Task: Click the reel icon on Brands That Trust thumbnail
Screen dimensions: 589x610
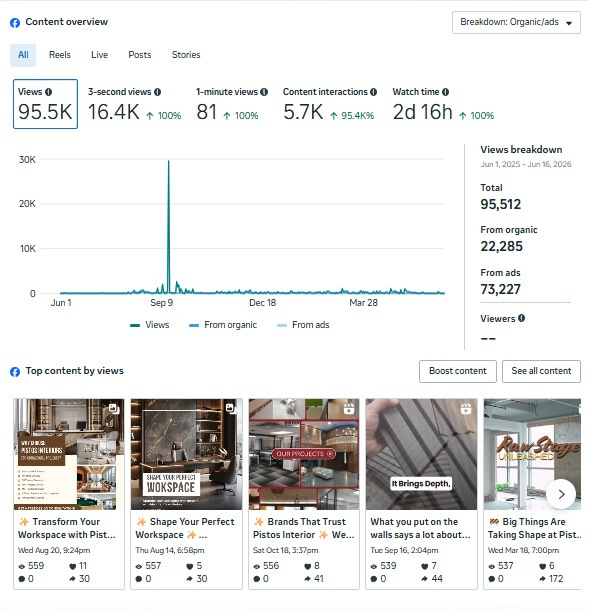Action: [x=349, y=408]
